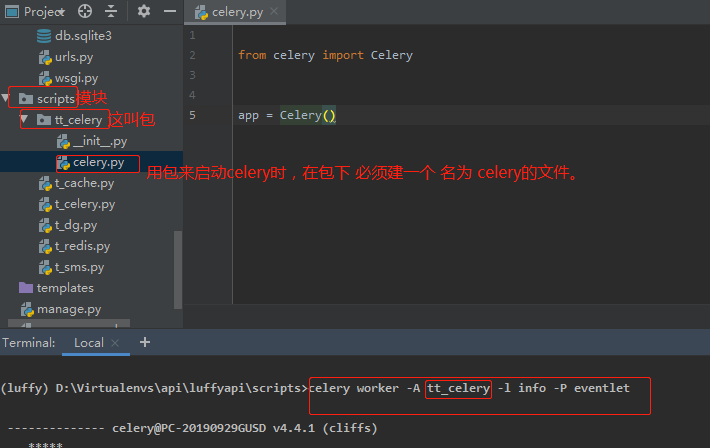Collapse the tt_celery package arrow

coord(25,119)
